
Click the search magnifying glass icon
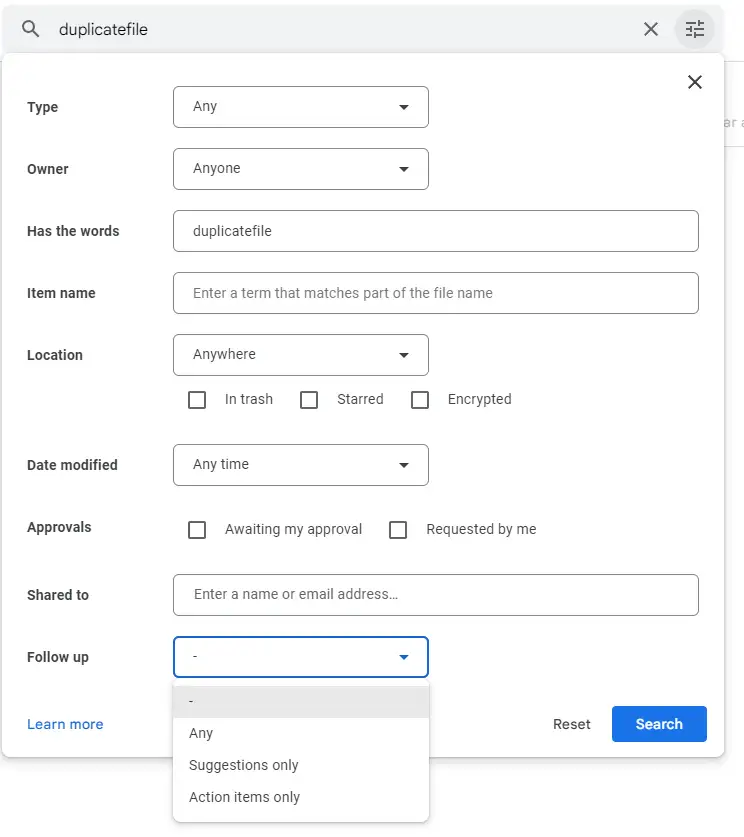[x=30, y=29]
